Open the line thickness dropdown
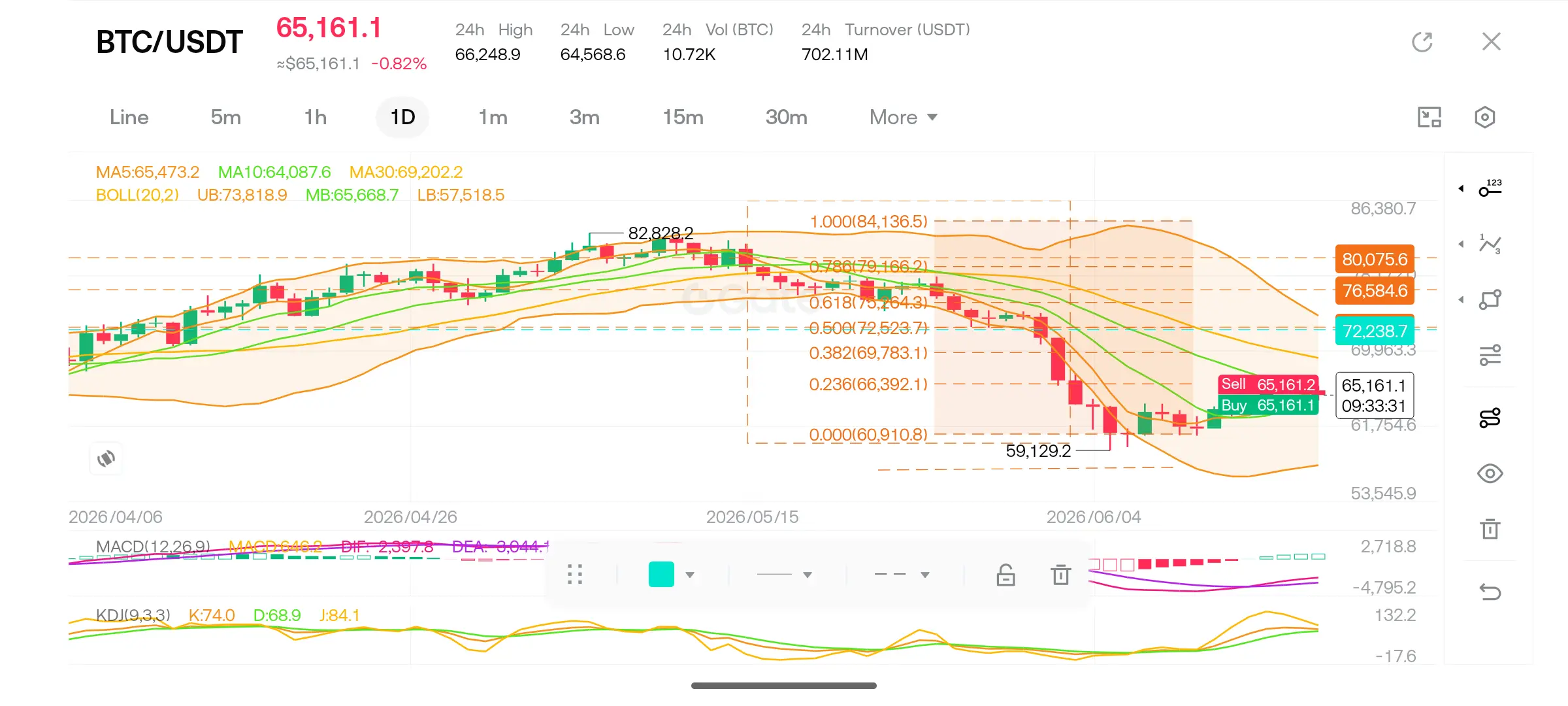Screen dimensions: 1568x706 pyautogui.click(x=785, y=575)
